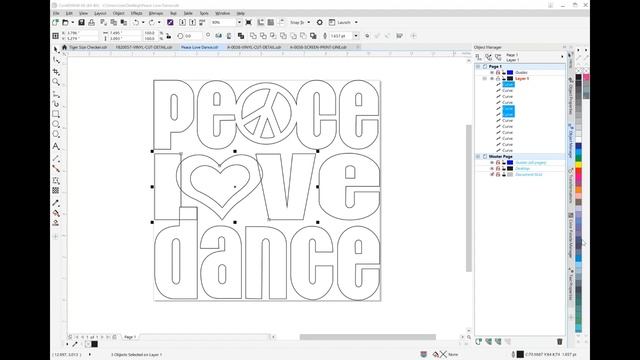
Task: Collapse the Layer 1 tree node
Action: (x=484, y=78)
